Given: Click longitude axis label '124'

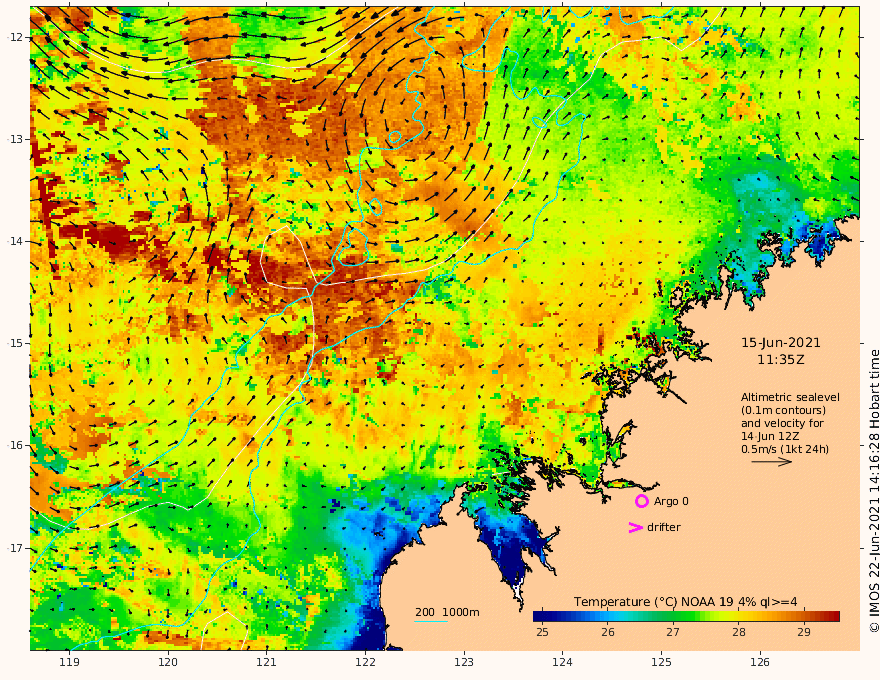Looking at the screenshot, I should click(562, 663).
